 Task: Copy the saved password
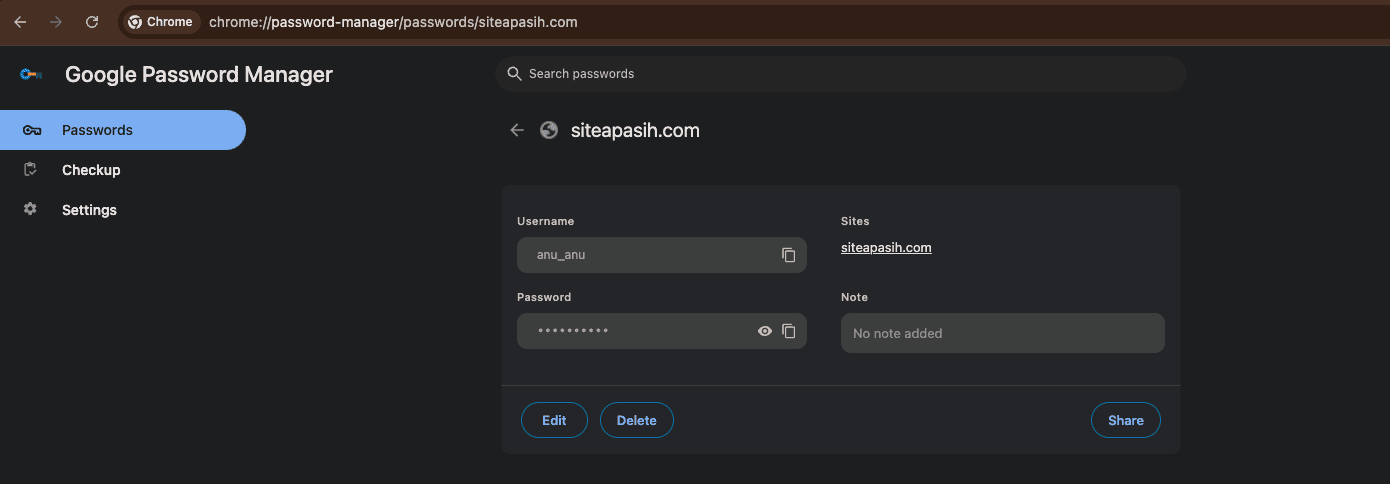(788, 331)
